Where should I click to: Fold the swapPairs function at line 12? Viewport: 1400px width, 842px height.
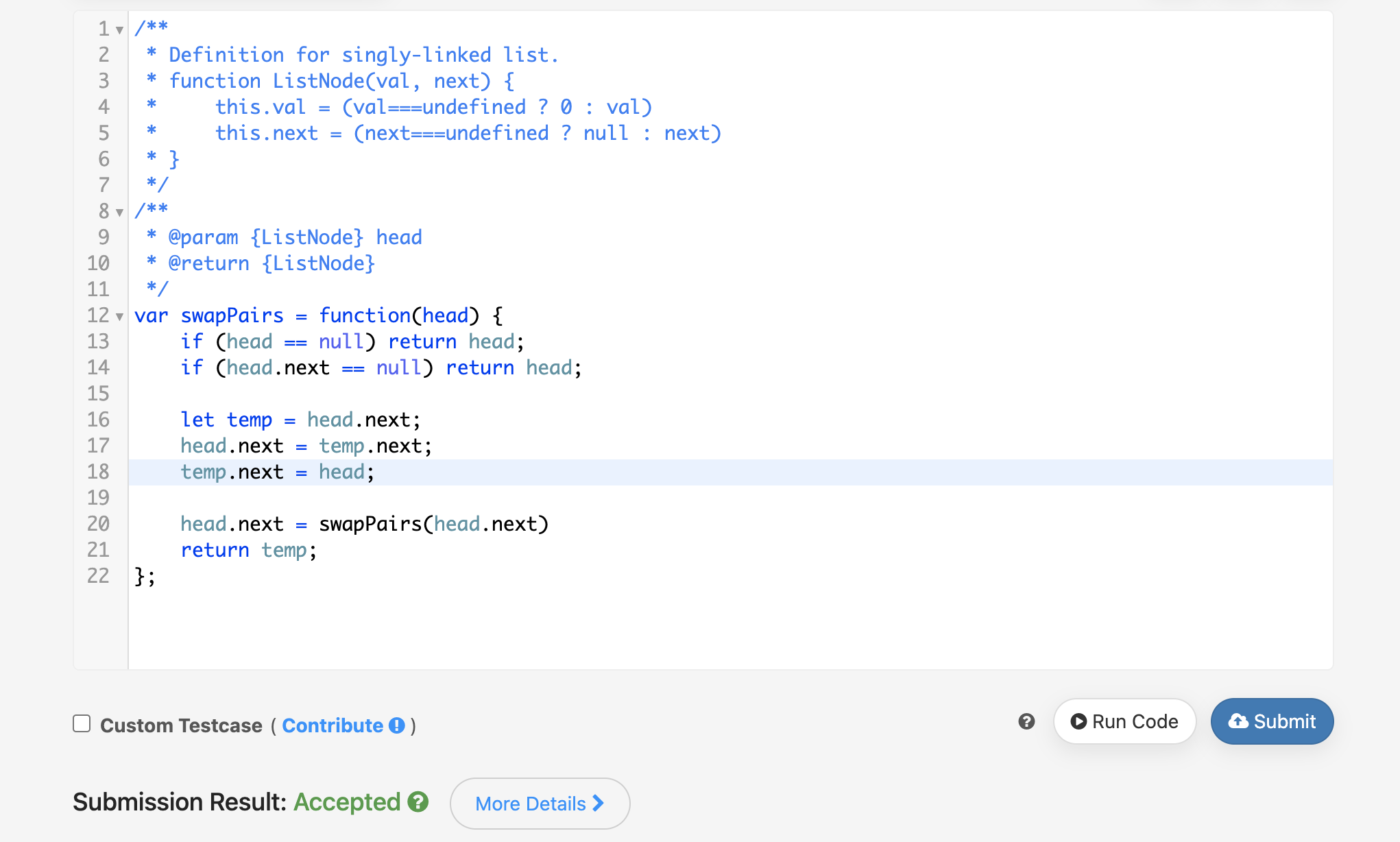point(119,317)
